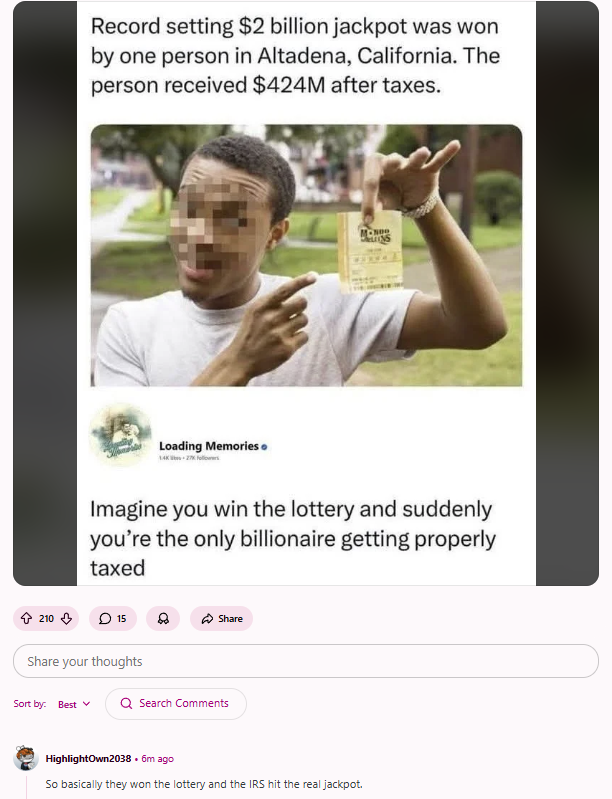Click the Loading Memories profile picture
This screenshot has width=612, height=799.
click(x=120, y=435)
